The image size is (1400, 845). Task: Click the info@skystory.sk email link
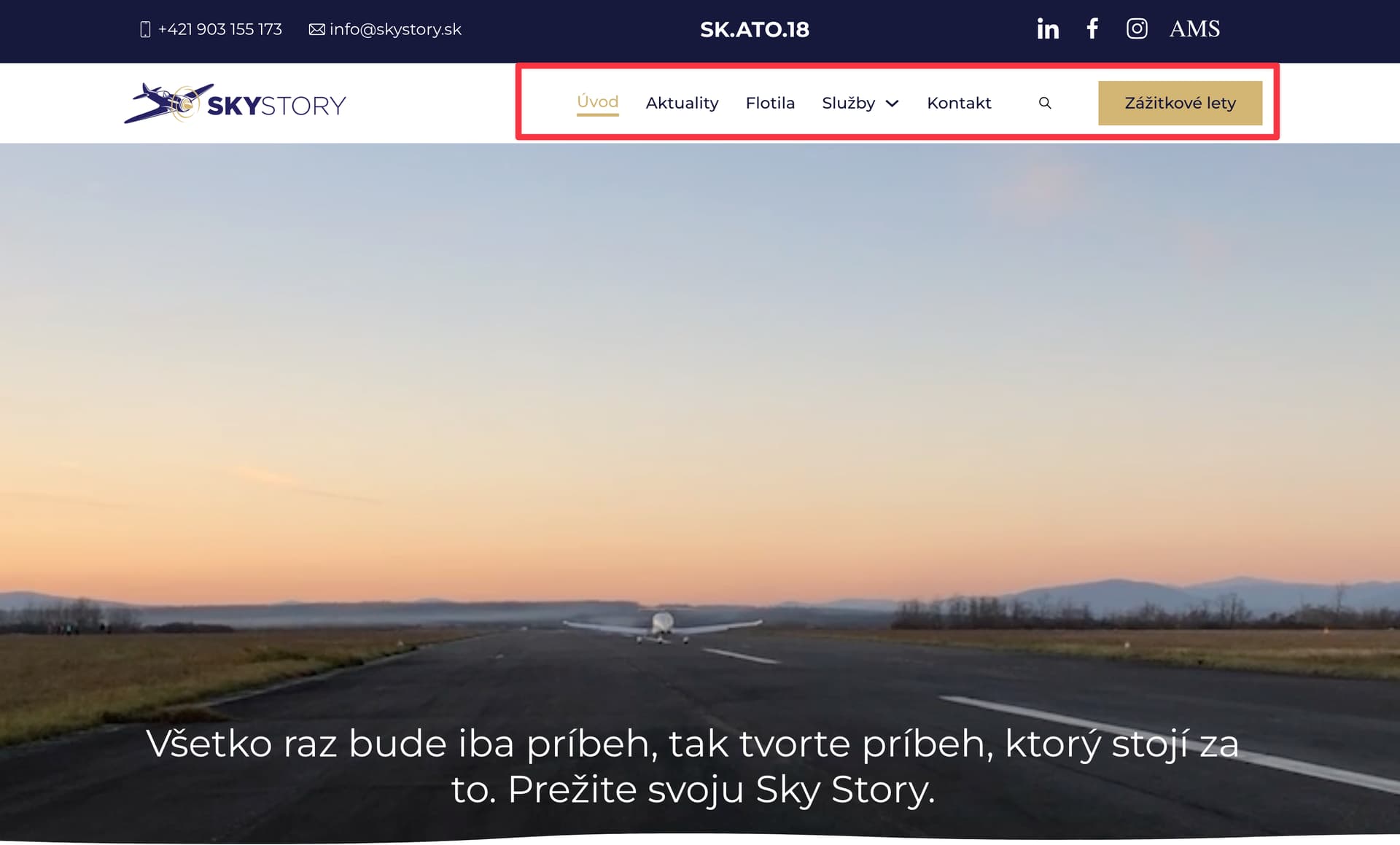click(395, 29)
